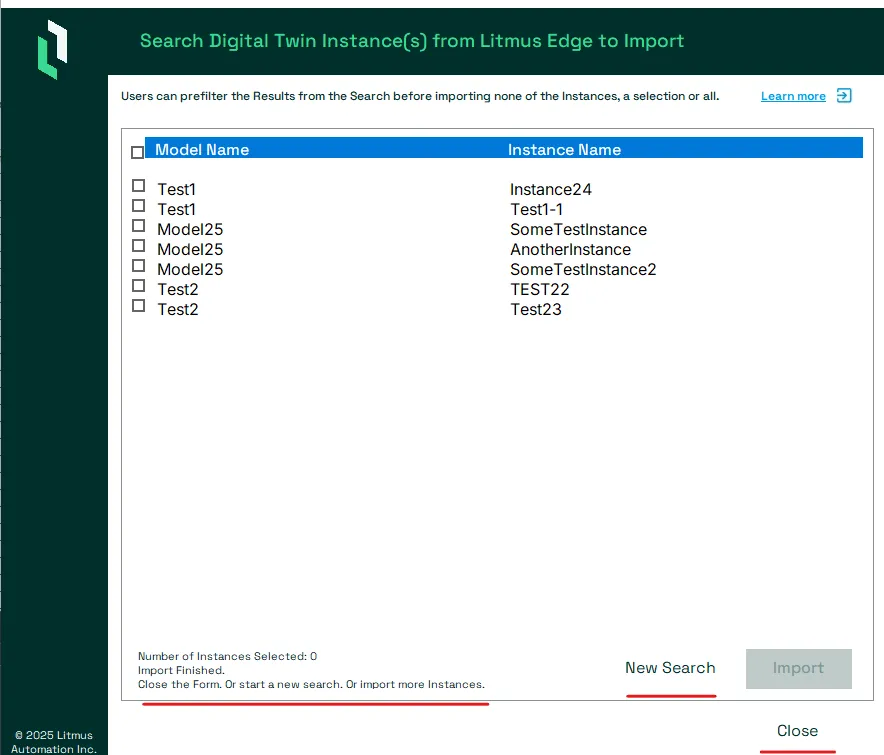884x755 pixels.
Task: Click Number of Instances Selected text
Action: pos(227,656)
